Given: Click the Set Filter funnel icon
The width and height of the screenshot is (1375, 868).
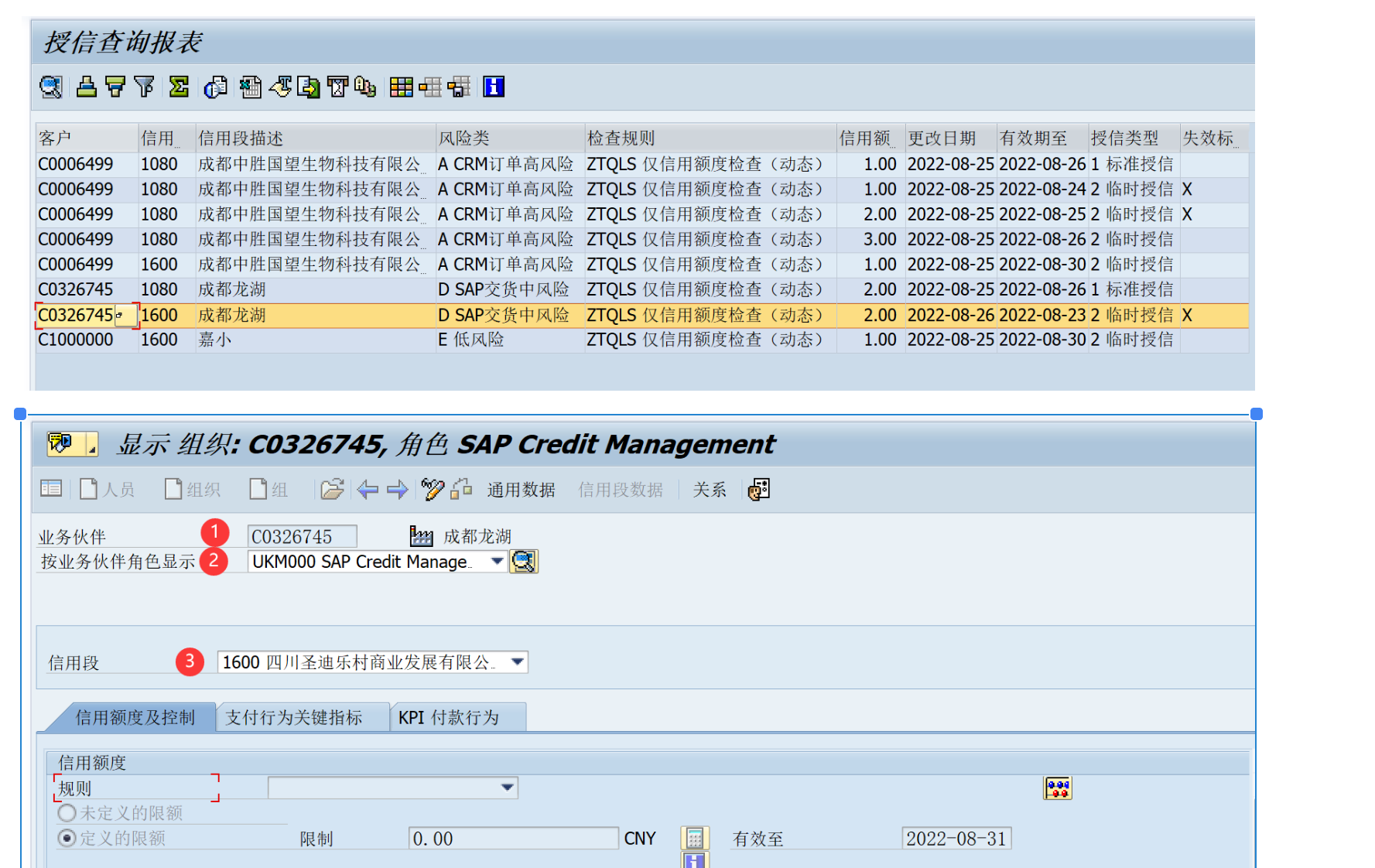Looking at the screenshot, I should point(144,87).
